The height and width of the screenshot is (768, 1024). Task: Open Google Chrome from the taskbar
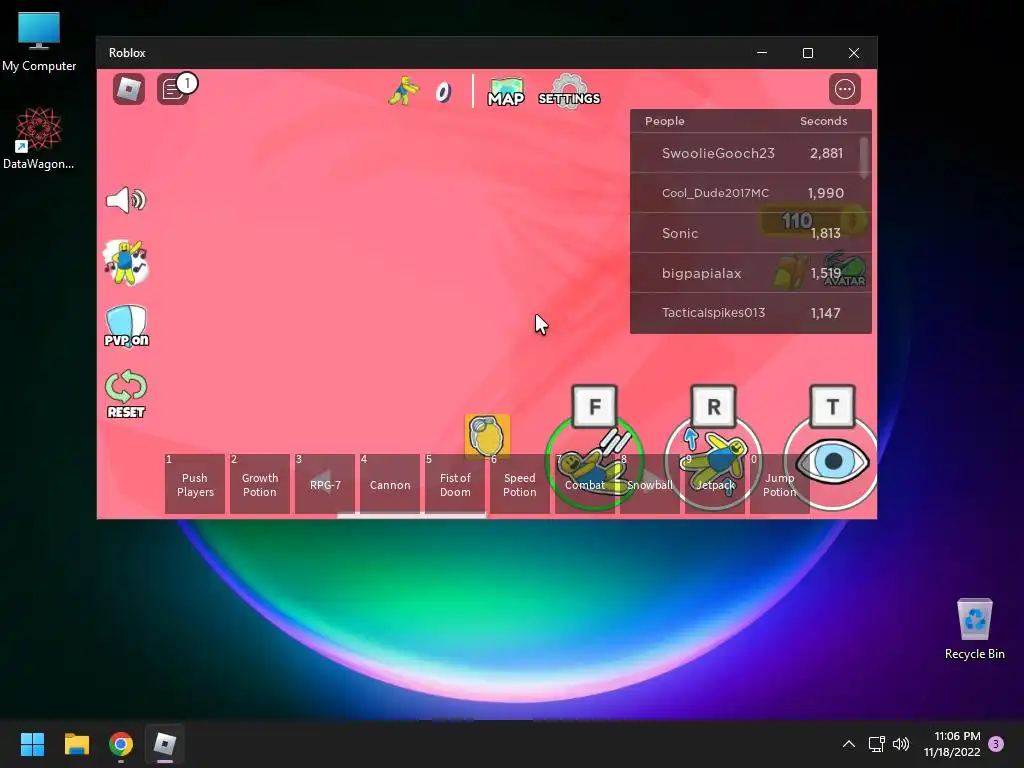[x=121, y=744]
